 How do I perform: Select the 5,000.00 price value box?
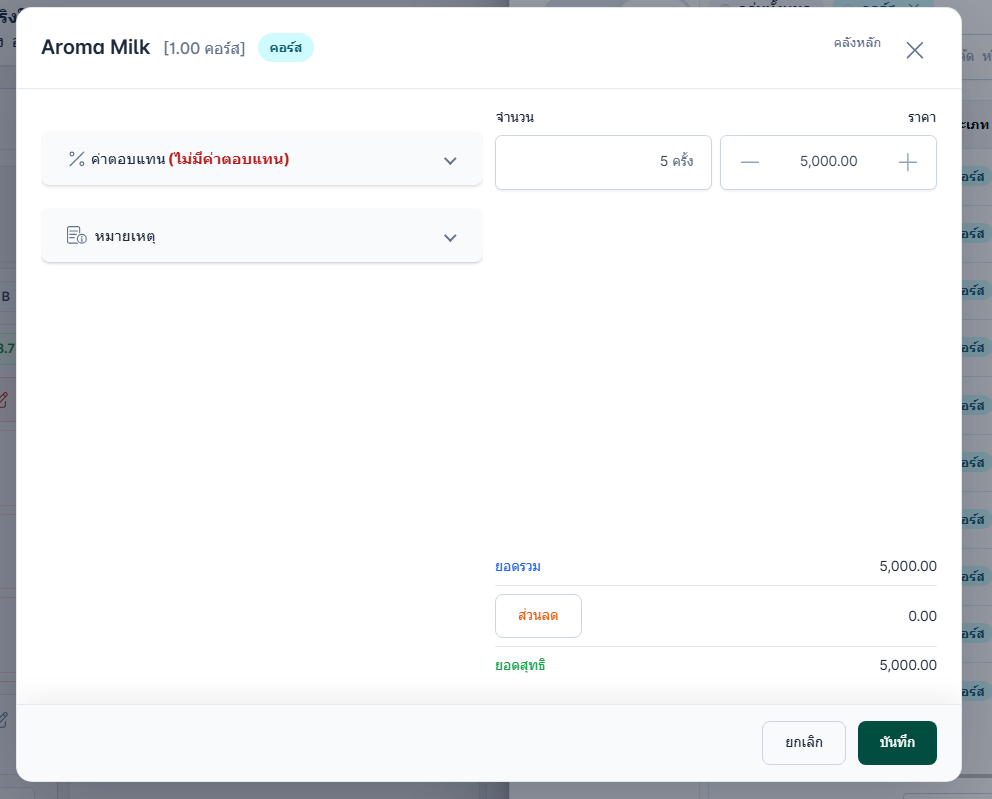point(828,161)
